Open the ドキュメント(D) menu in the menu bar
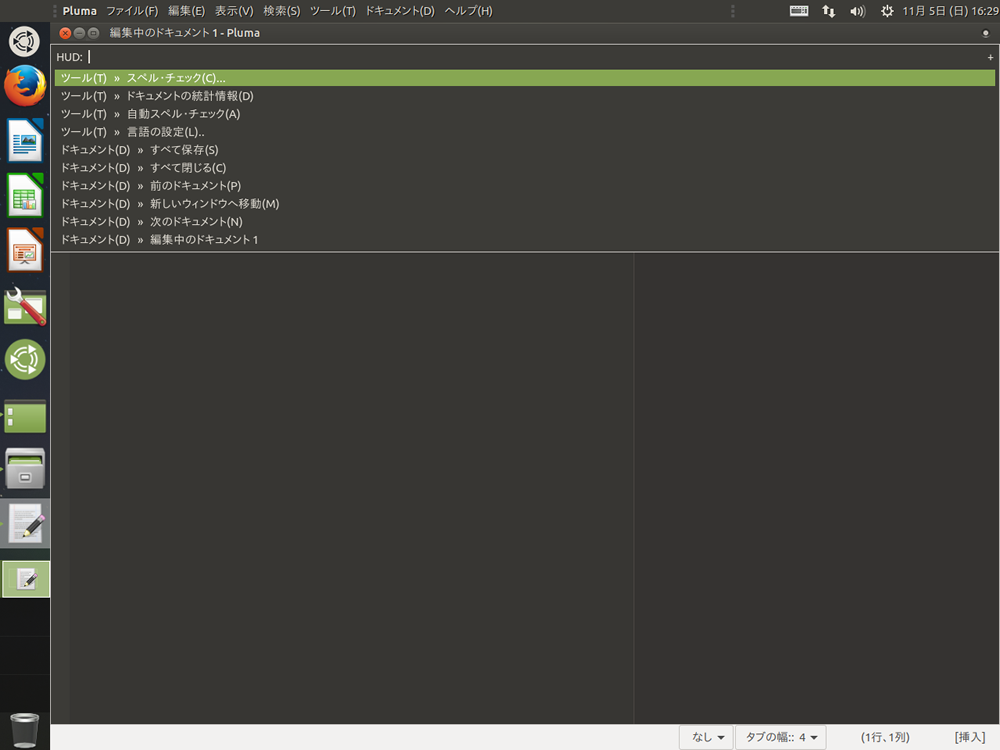Image resolution: width=1000 pixels, height=750 pixels. coord(399,11)
